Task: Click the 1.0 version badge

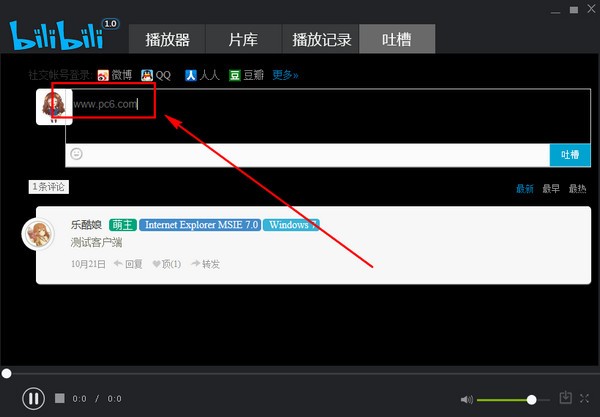Action: [111, 24]
